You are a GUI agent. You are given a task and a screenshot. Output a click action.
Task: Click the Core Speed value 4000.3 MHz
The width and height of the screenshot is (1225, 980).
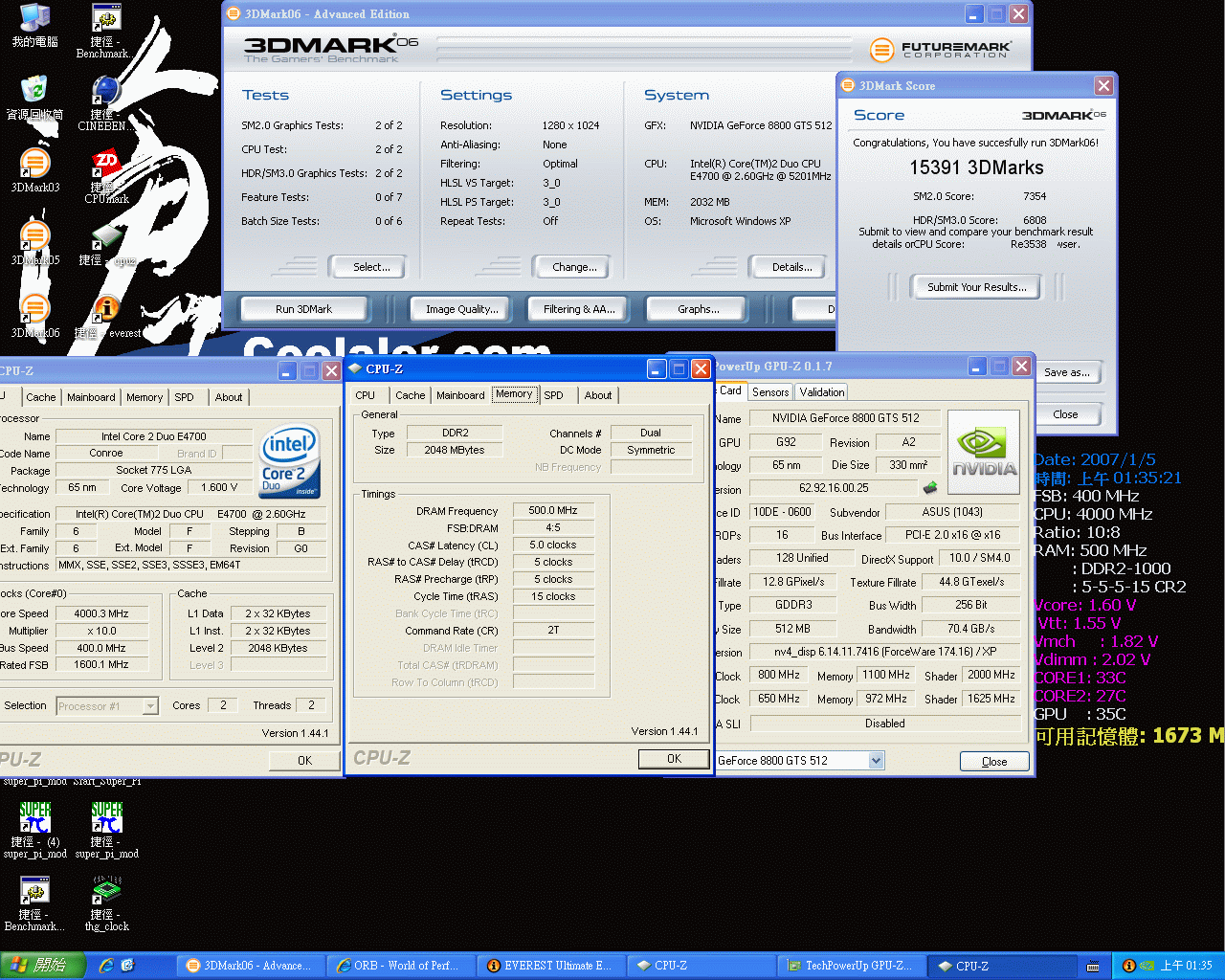tap(101, 613)
